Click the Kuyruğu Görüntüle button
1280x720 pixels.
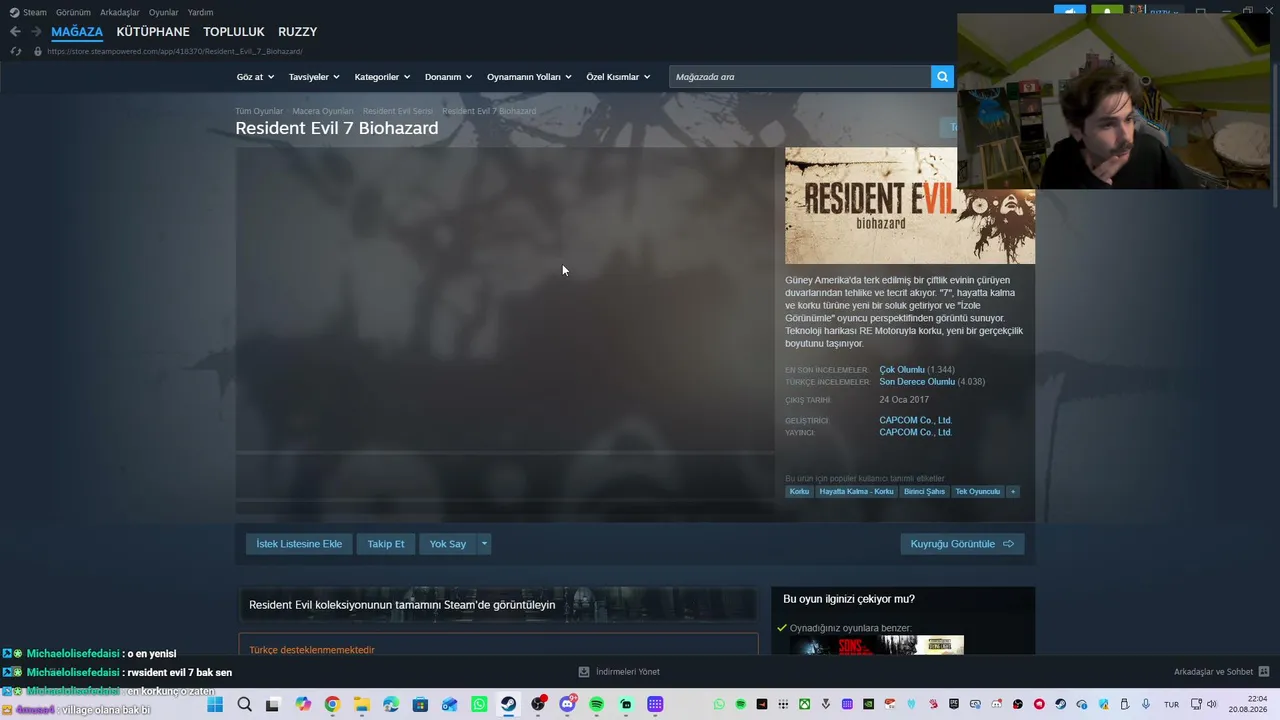coord(962,544)
